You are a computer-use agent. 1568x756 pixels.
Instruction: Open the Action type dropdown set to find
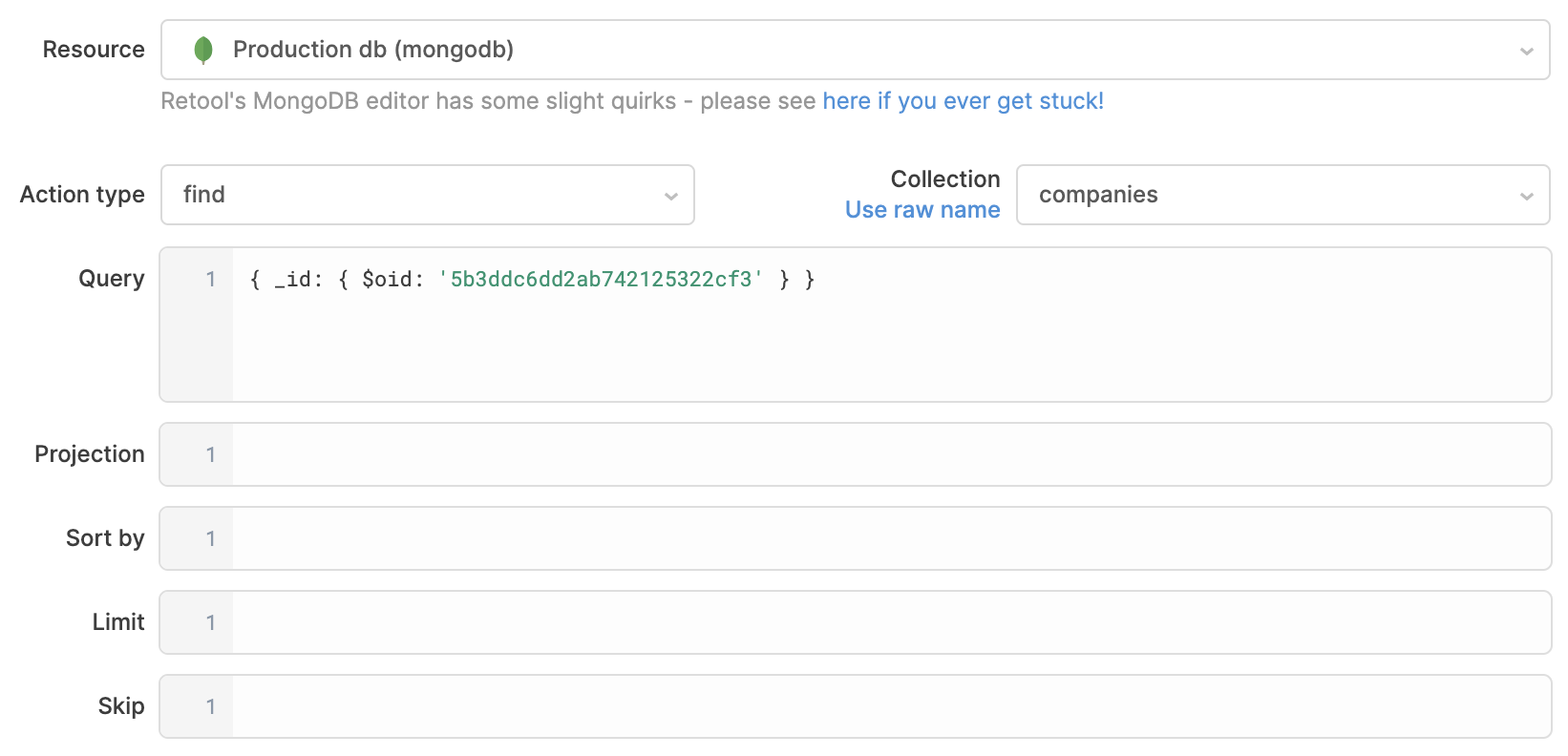click(x=428, y=195)
